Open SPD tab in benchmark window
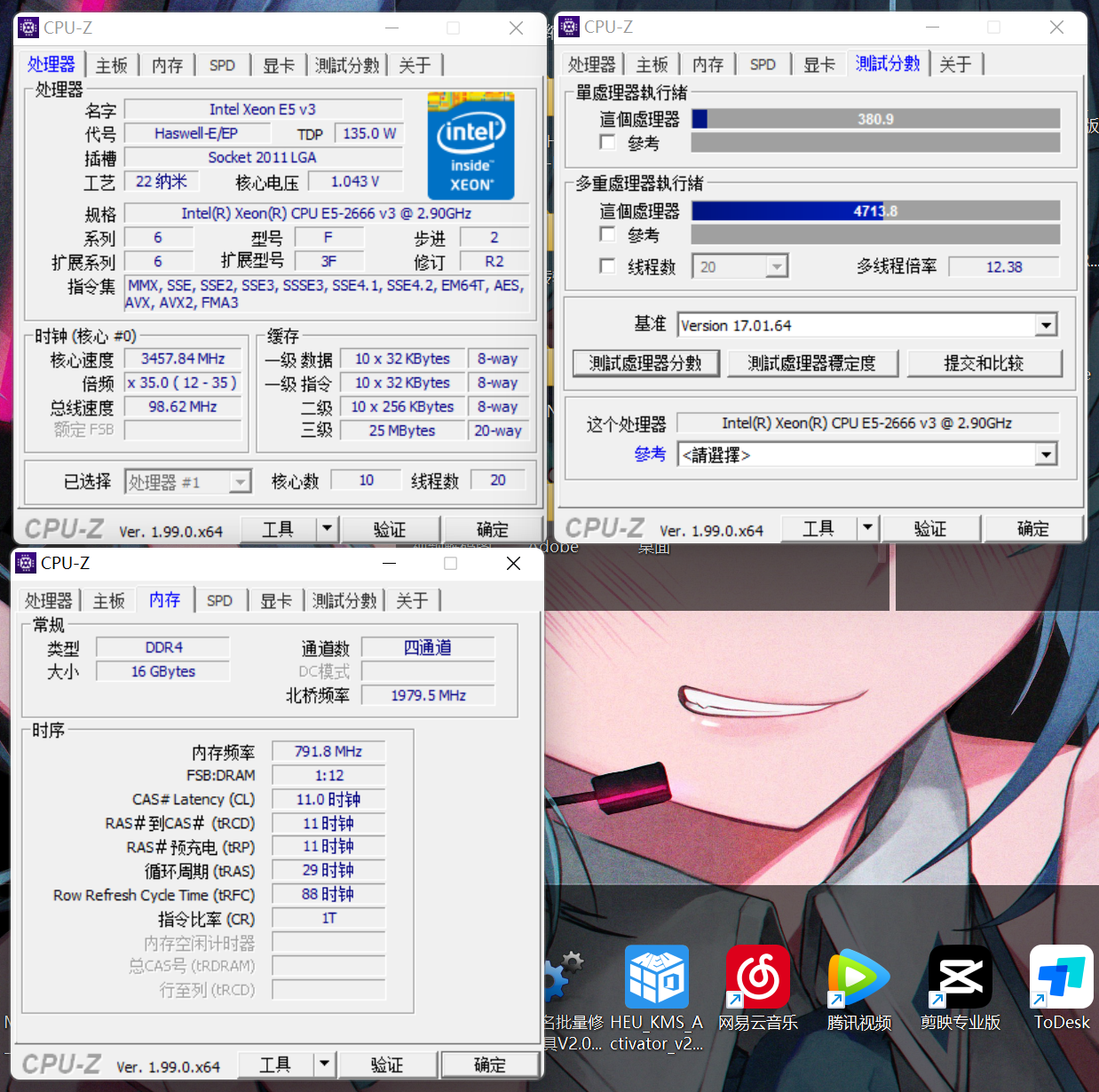This screenshot has height=1092, width=1099. pos(763,65)
